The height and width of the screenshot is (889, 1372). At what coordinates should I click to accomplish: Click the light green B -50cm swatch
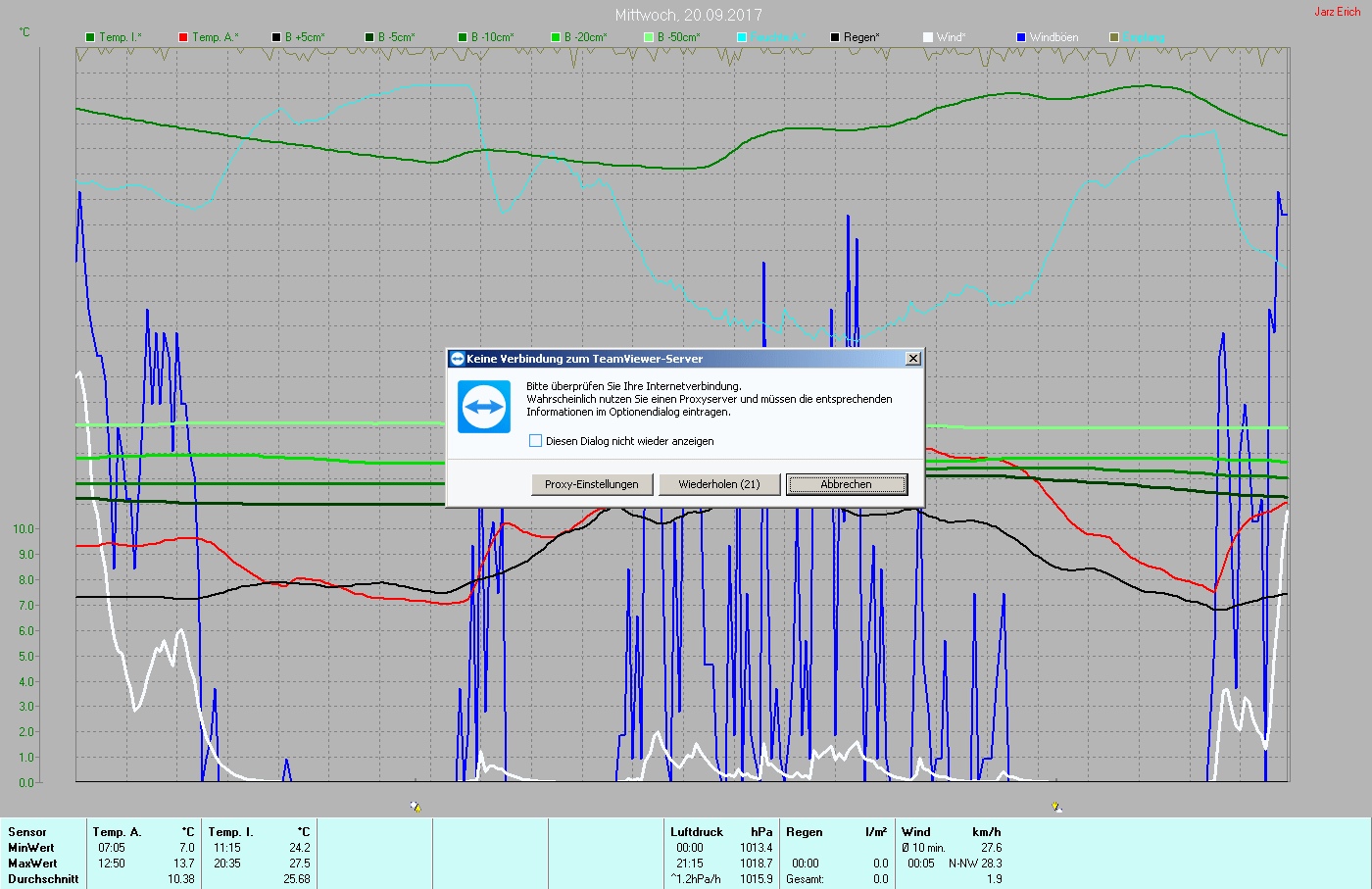pos(649,37)
